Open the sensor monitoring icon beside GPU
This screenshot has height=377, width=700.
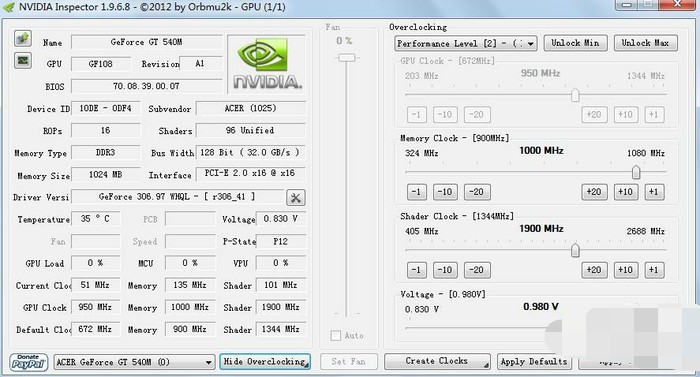[23, 60]
